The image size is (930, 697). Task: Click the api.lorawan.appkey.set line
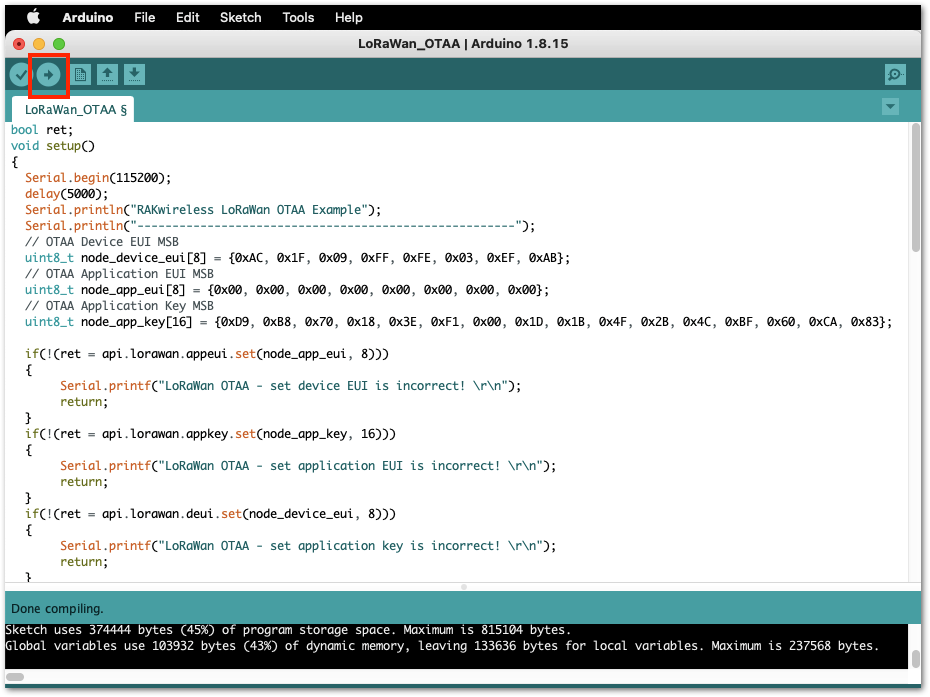point(211,434)
